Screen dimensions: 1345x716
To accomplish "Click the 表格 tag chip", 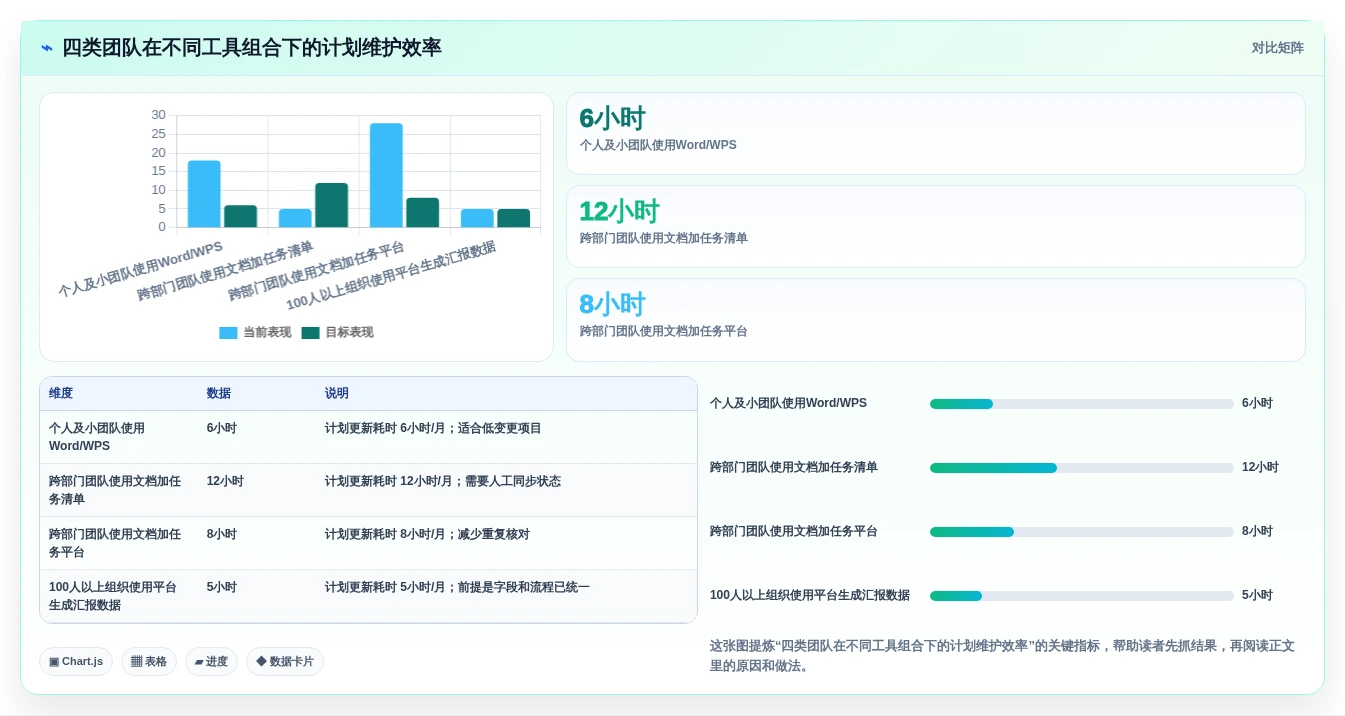I will coord(149,661).
